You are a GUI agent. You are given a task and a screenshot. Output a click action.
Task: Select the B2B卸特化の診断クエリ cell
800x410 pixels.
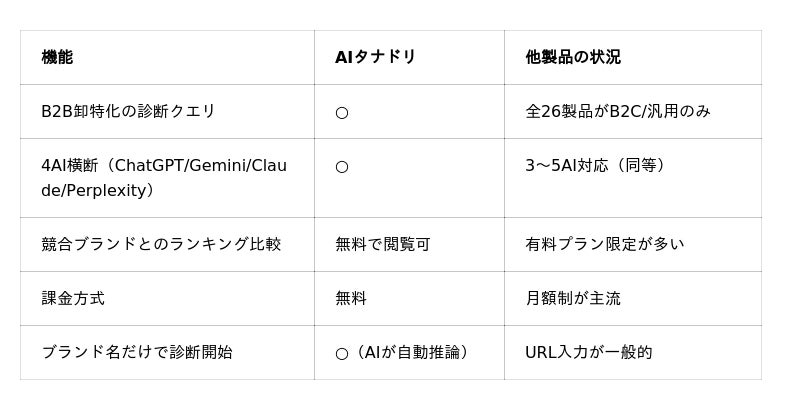(128, 112)
